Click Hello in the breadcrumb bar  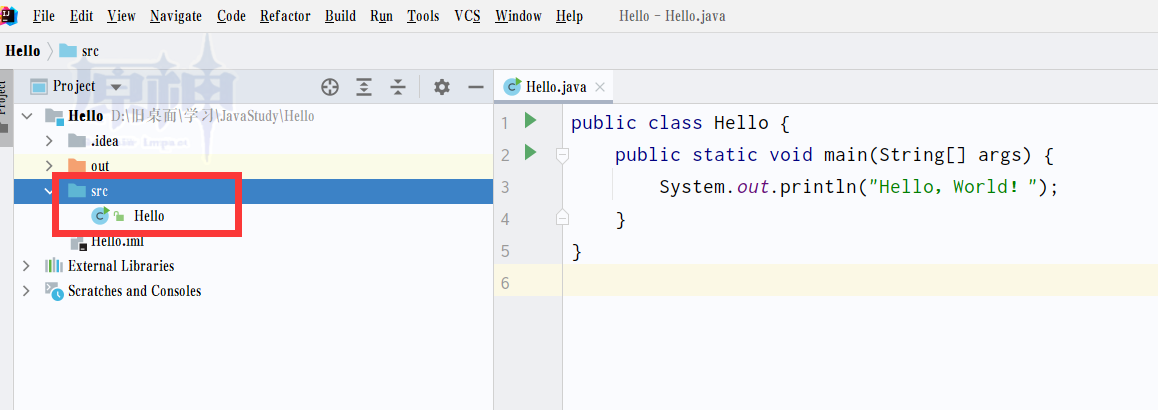(x=23, y=51)
